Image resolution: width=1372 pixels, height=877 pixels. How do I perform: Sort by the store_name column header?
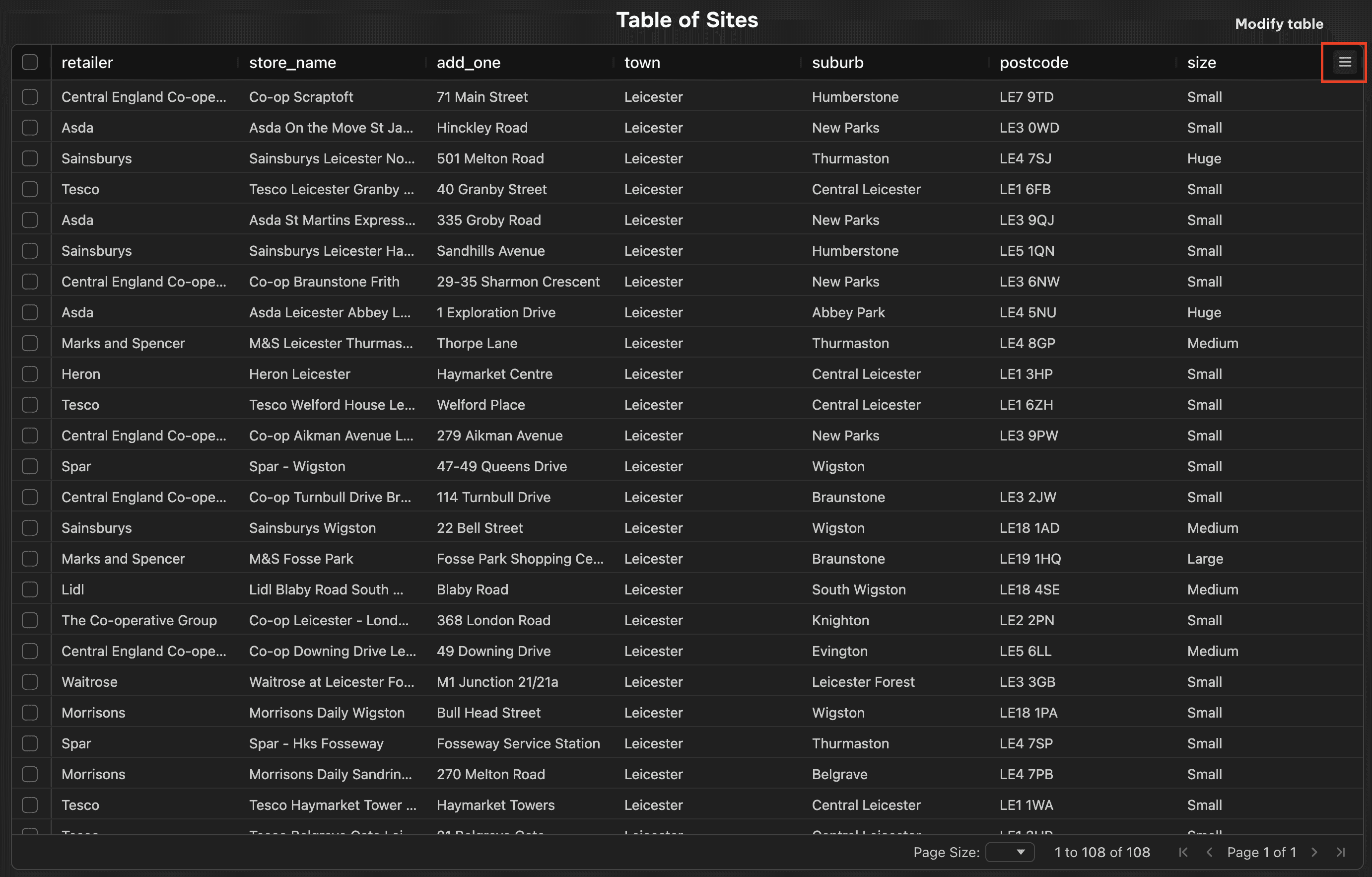pyautogui.click(x=292, y=62)
